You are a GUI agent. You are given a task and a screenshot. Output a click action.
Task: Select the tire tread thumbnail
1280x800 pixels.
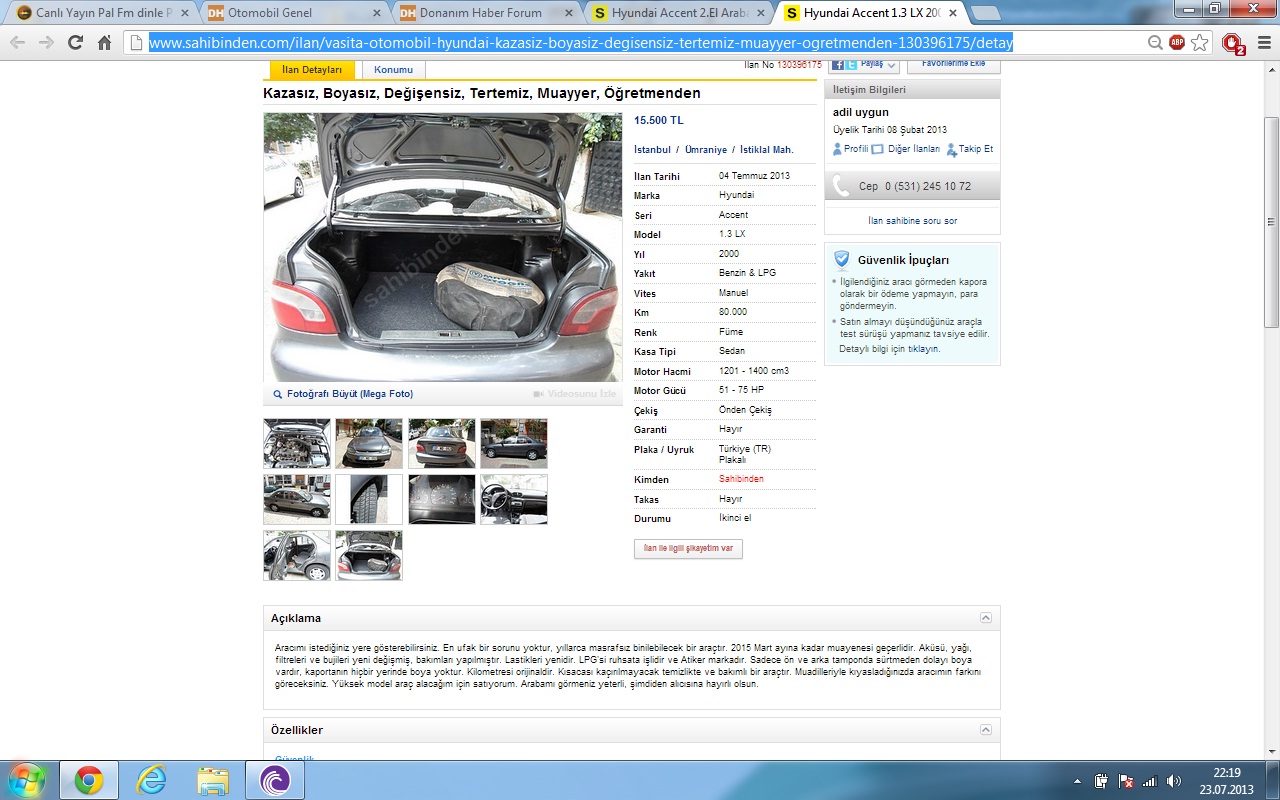[369, 499]
